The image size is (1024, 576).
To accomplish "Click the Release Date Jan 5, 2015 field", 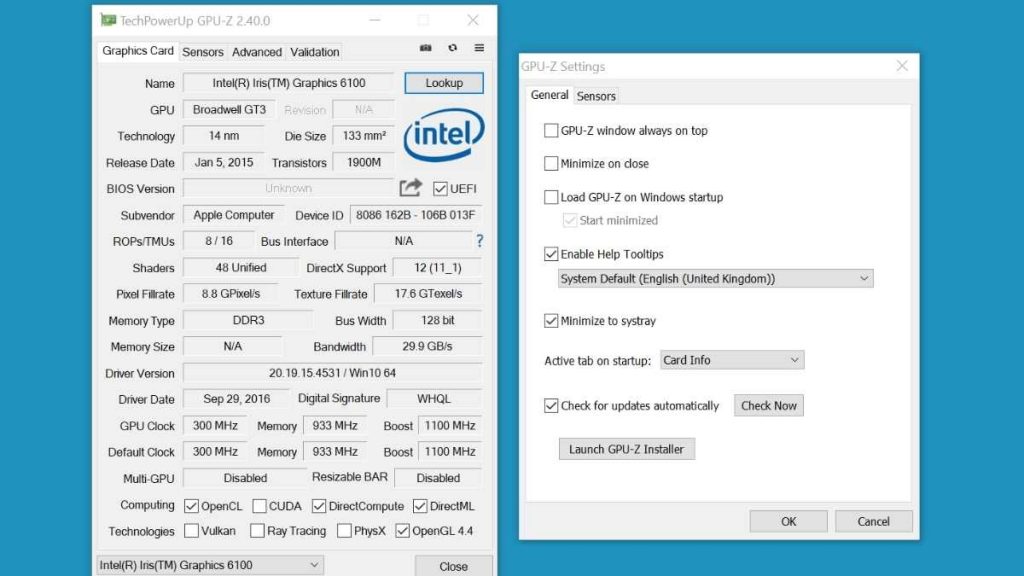I will point(223,163).
